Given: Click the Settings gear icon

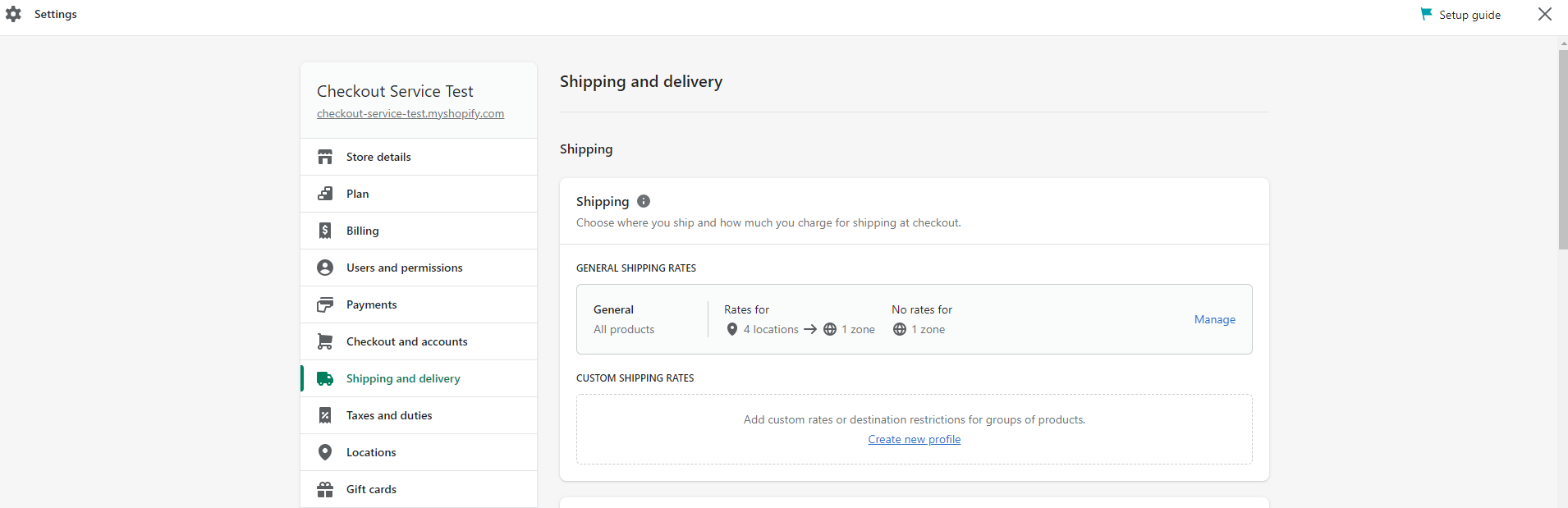Looking at the screenshot, I should tap(13, 14).
